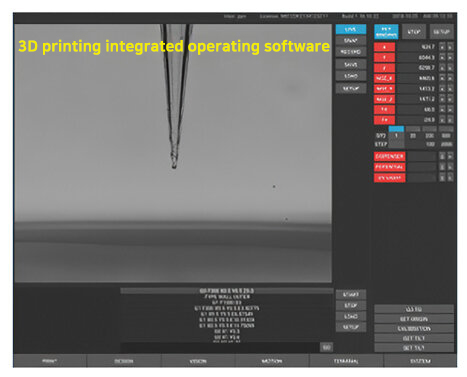This screenshot has height=377, width=467.
Task: Click the blue LIVE camera button
Action: point(350,30)
